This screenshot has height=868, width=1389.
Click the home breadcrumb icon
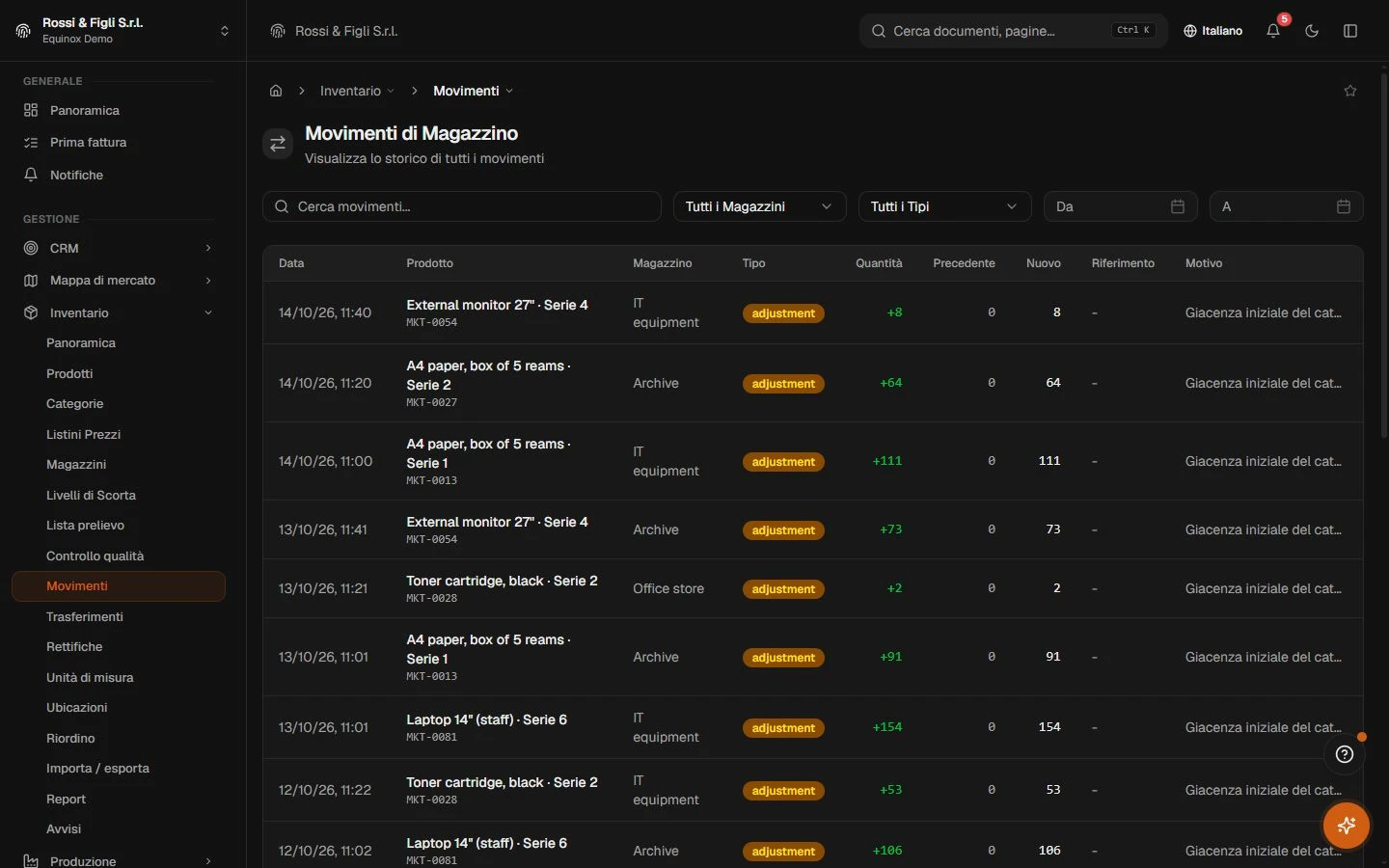276,91
